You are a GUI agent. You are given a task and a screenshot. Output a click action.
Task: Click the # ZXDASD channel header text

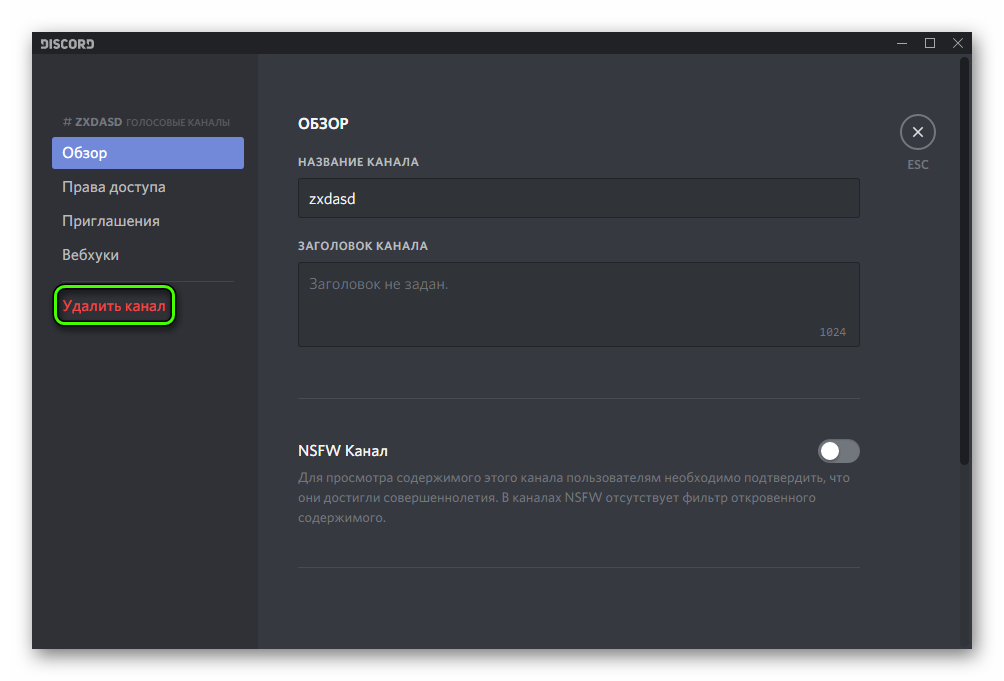click(92, 122)
